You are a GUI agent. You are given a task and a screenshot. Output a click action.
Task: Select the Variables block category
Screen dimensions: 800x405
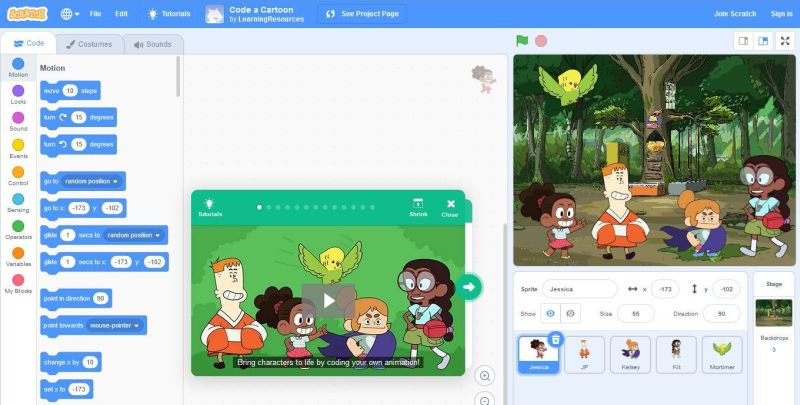pyautogui.click(x=18, y=257)
